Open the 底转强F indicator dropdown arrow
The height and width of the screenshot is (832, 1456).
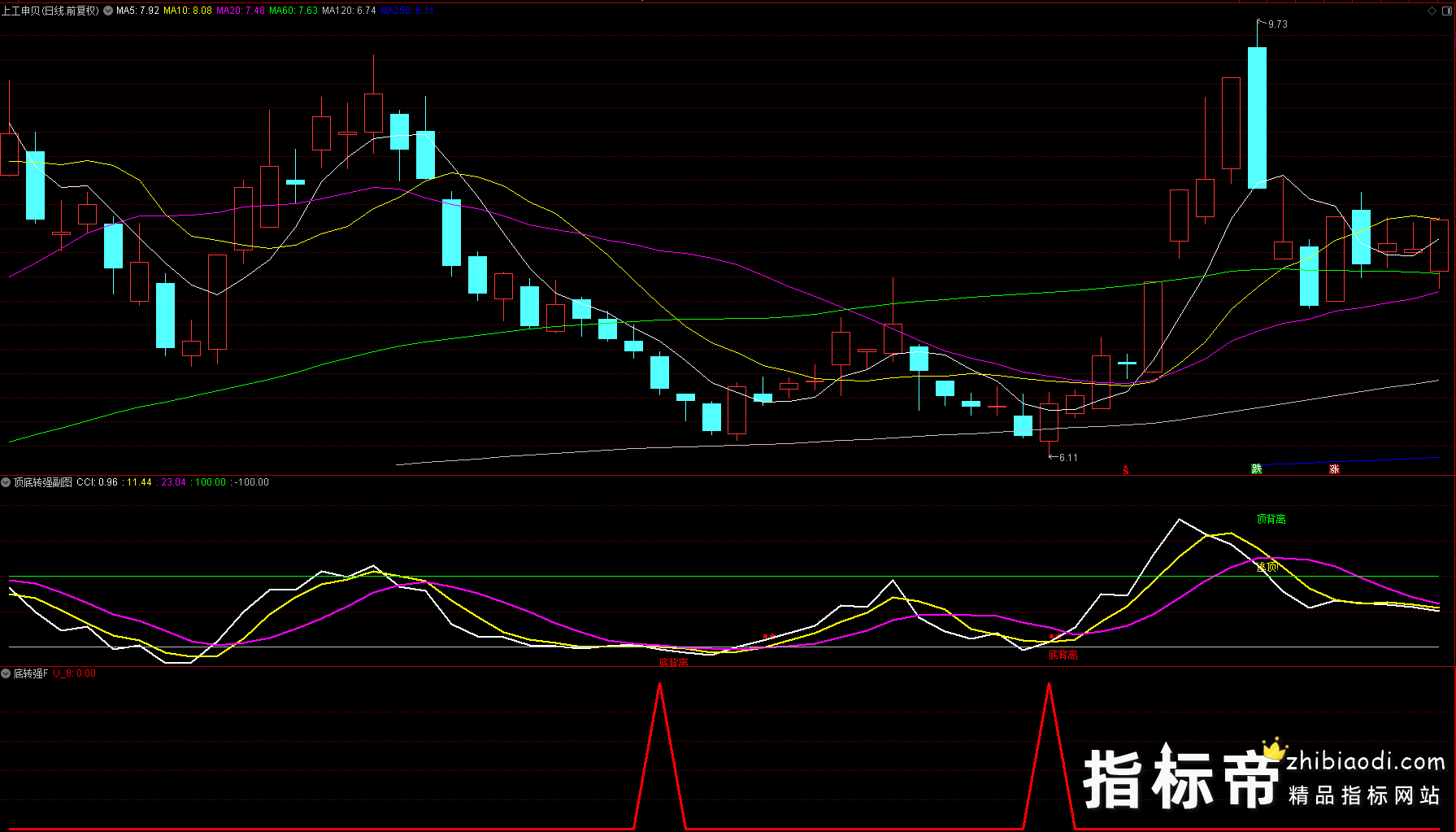(6, 673)
